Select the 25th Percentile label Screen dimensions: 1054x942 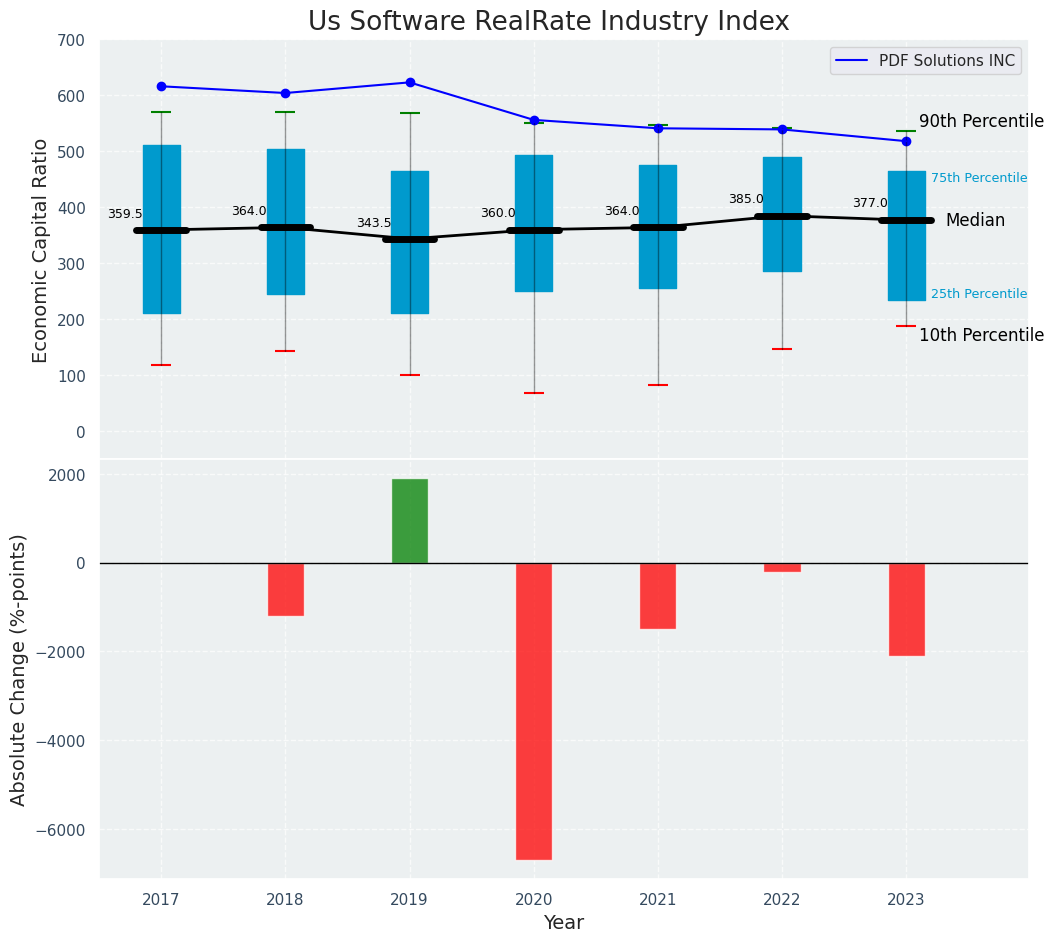[978, 294]
